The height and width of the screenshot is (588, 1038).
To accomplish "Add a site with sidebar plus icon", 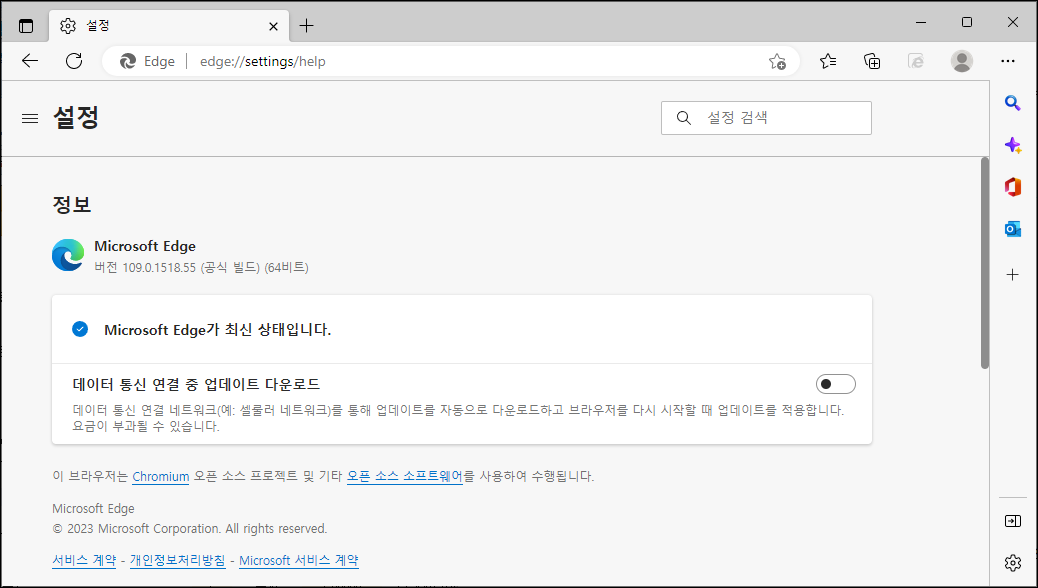I will (1012, 274).
